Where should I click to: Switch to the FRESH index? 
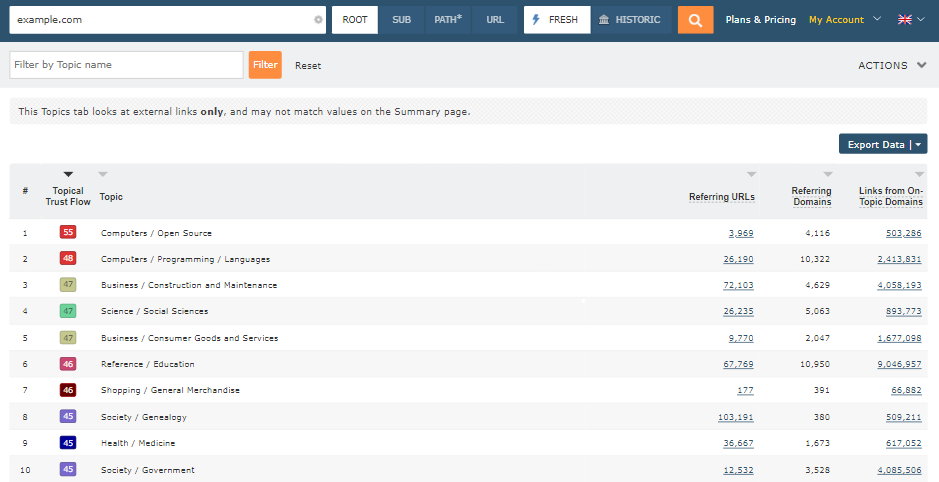point(555,19)
